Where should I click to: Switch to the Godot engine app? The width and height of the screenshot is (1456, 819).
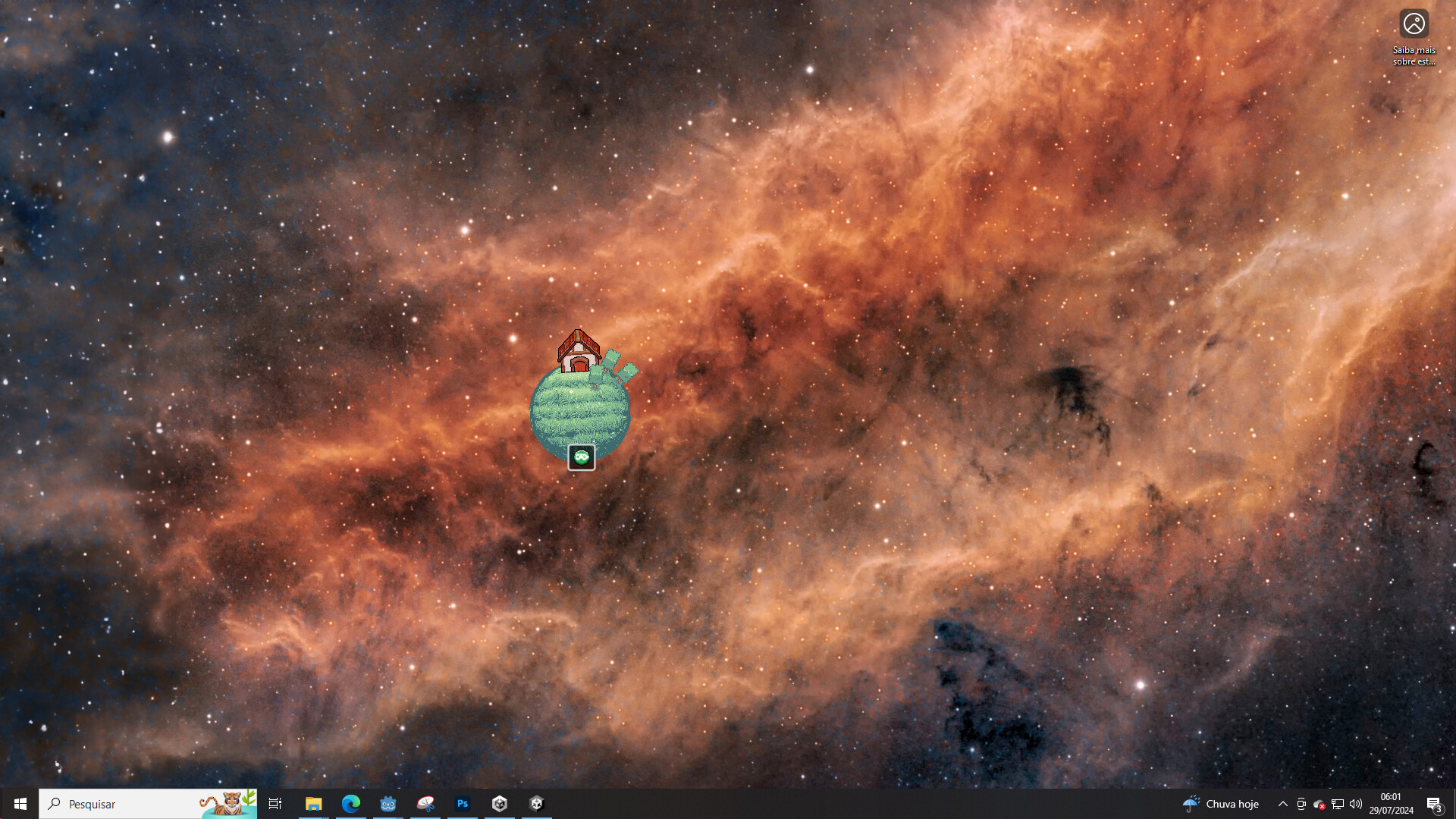tap(388, 804)
